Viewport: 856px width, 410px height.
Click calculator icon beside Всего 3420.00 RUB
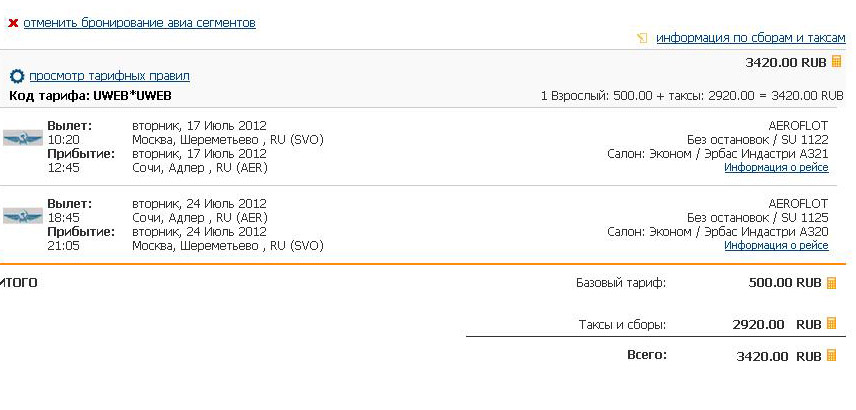(x=831, y=355)
